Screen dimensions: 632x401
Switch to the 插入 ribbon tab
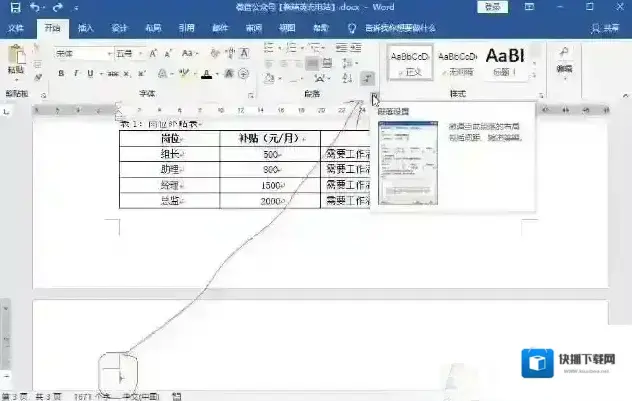click(x=86, y=29)
